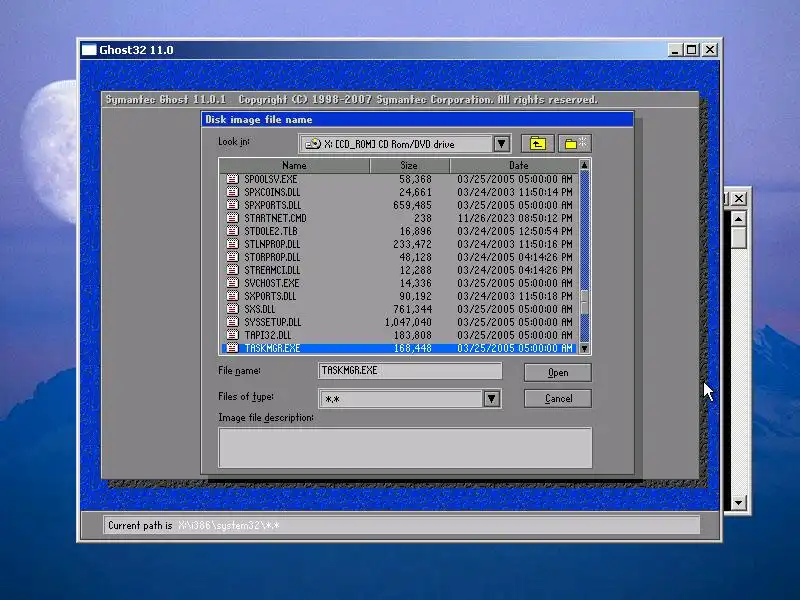Select the STLNPROP.DLL file name

pyautogui.click(x=272, y=244)
